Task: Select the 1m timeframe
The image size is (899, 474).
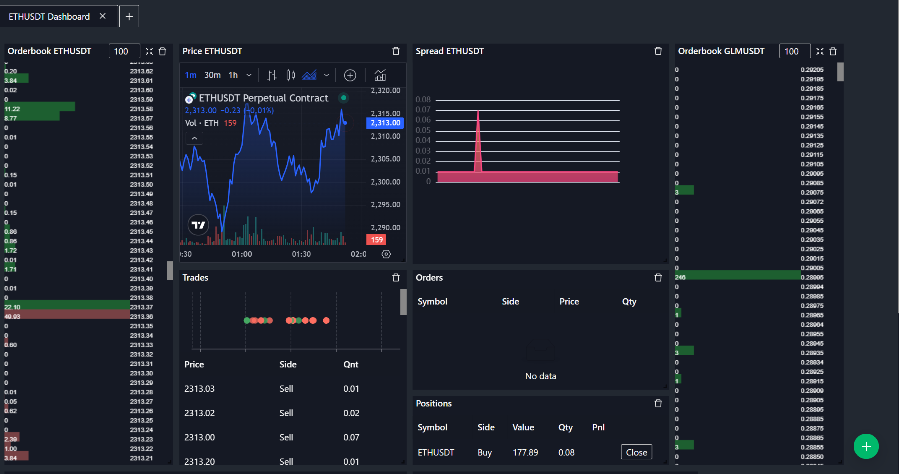Action: coord(191,75)
